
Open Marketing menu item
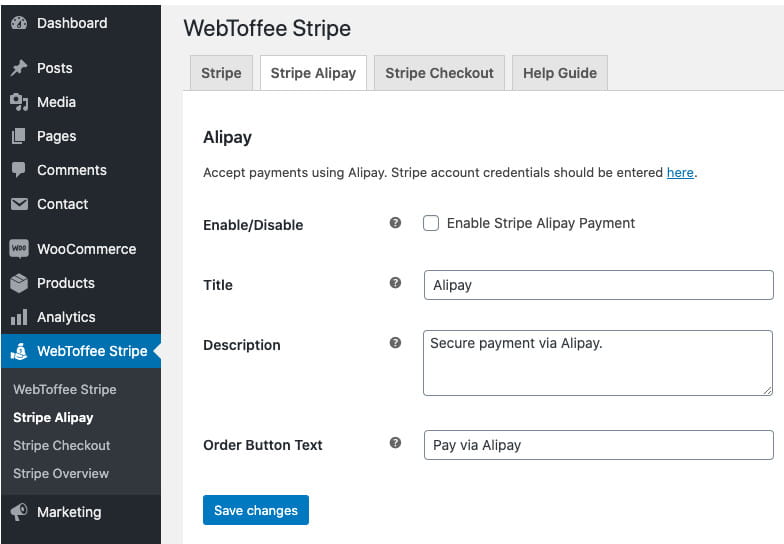pyautogui.click(x=81, y=512)
